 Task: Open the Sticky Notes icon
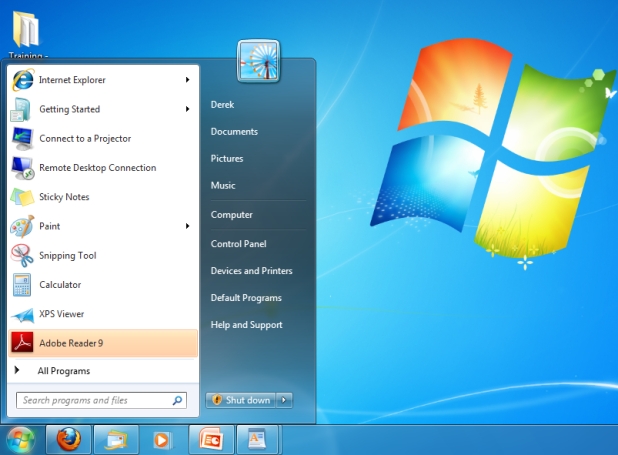[x=22, y=197]
